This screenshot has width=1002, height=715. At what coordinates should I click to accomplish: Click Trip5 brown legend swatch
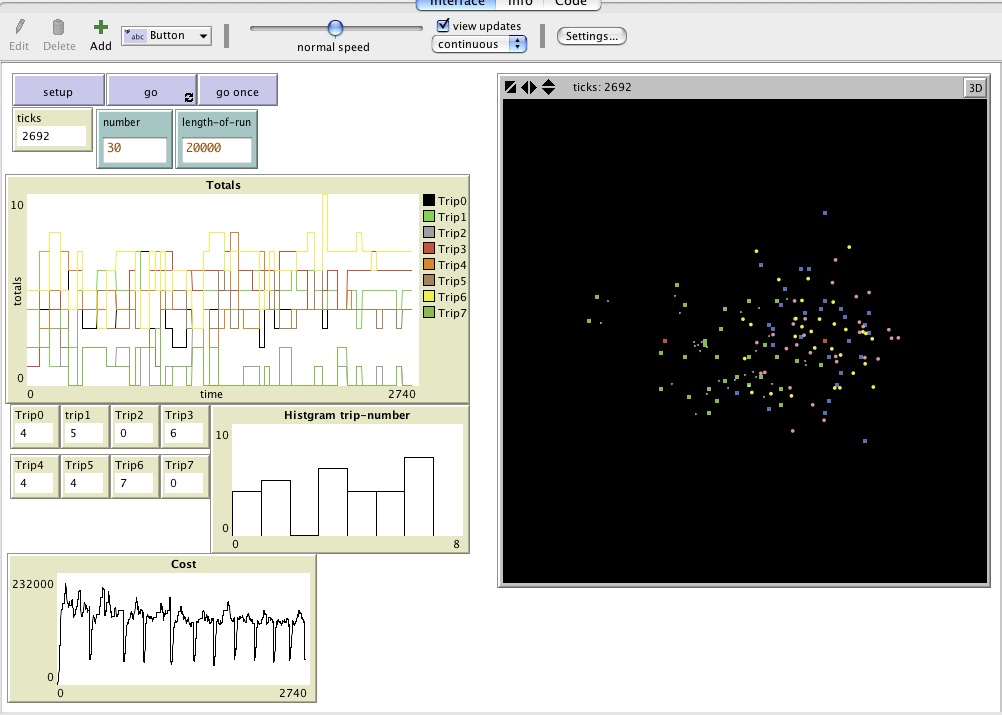click(429, 281)
